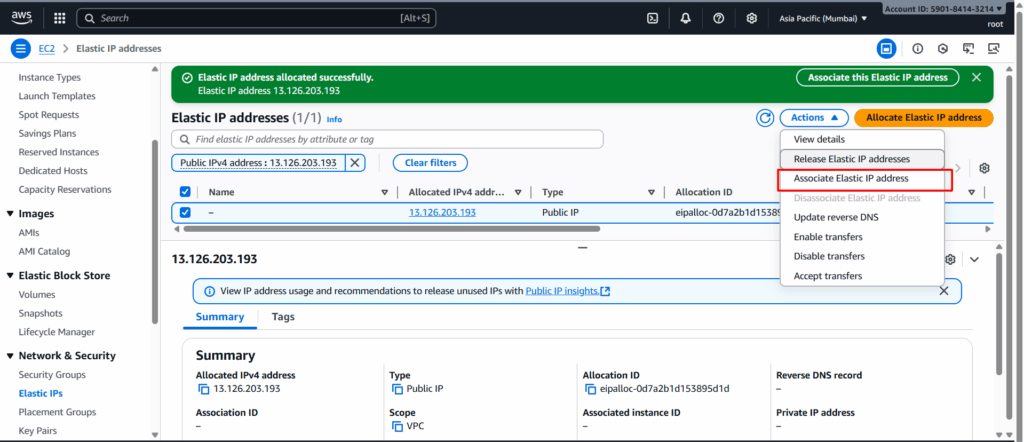Go to EC2 breadcrumb link
Viewport: 1024px width, 442px height.
click(x=46, y=48)
